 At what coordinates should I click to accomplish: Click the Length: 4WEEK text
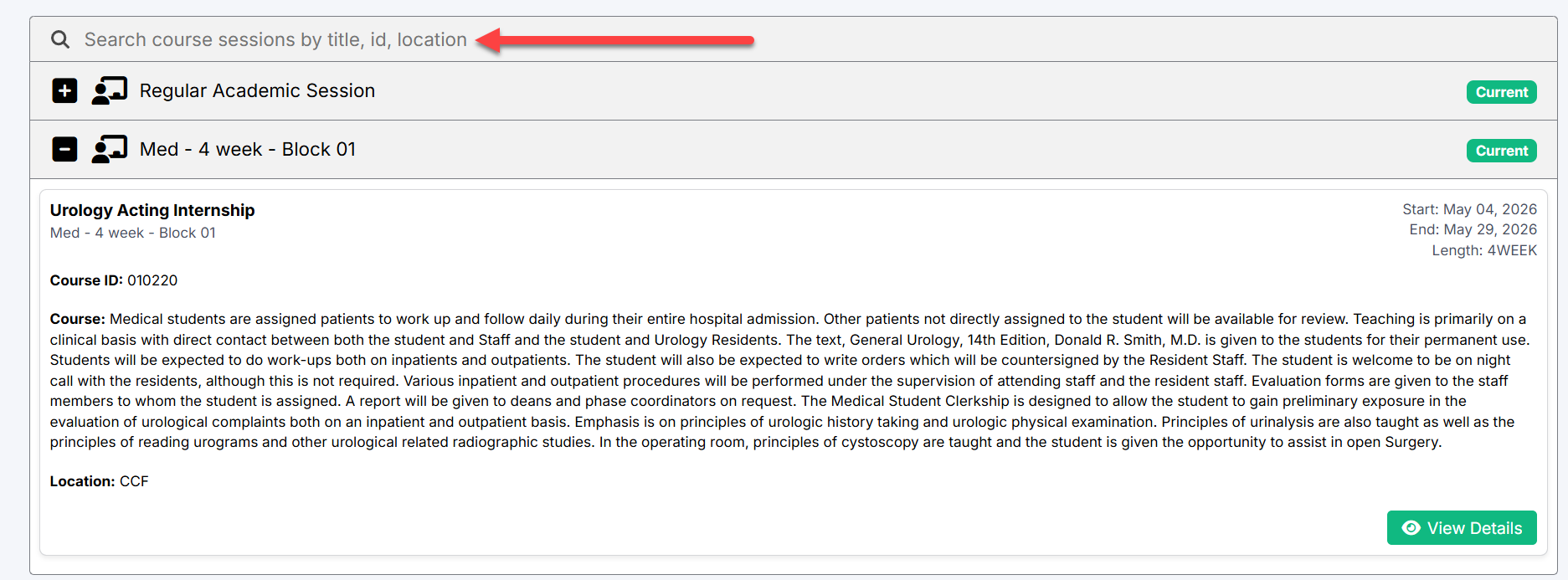click(1484, 250)
